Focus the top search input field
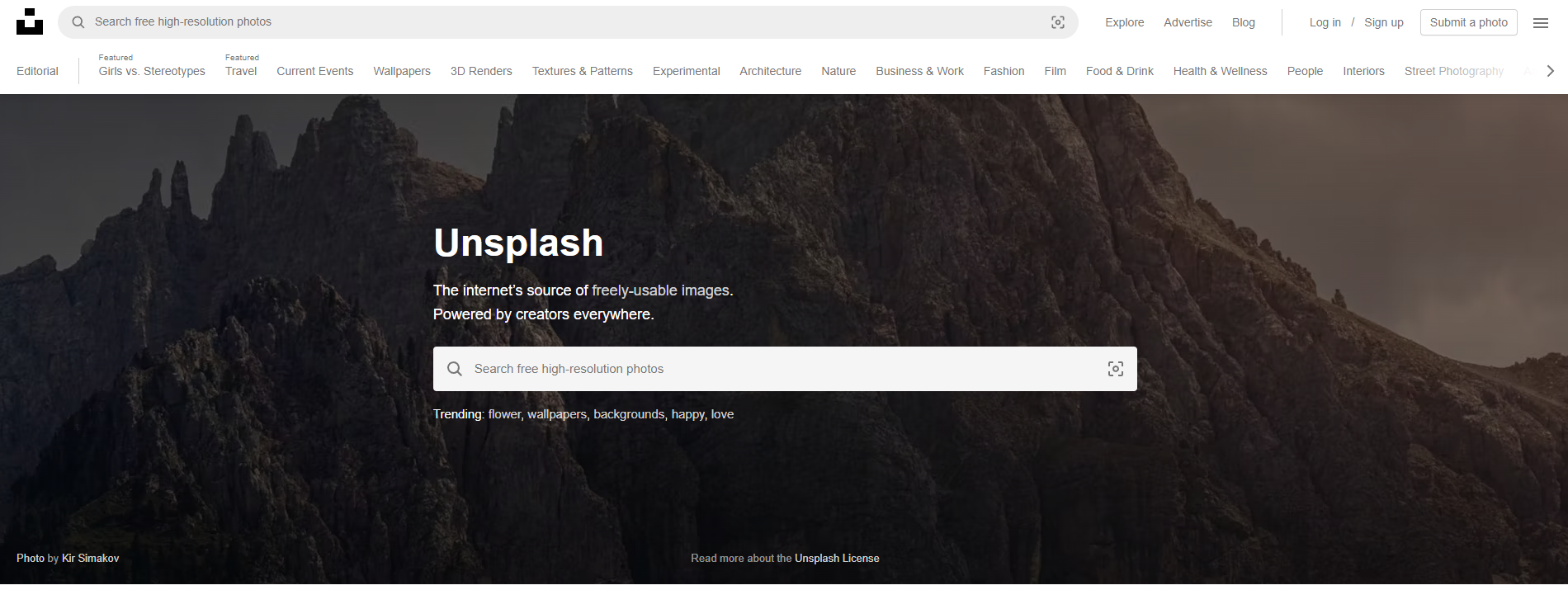This screenshot has width=1568, height=590. pos(568,22)
